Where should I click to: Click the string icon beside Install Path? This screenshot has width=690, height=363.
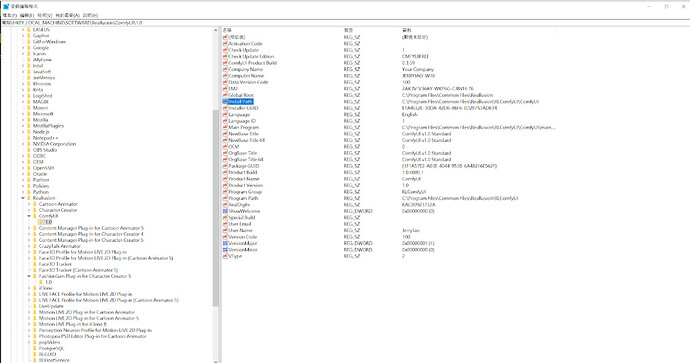(x=225, y=102)
